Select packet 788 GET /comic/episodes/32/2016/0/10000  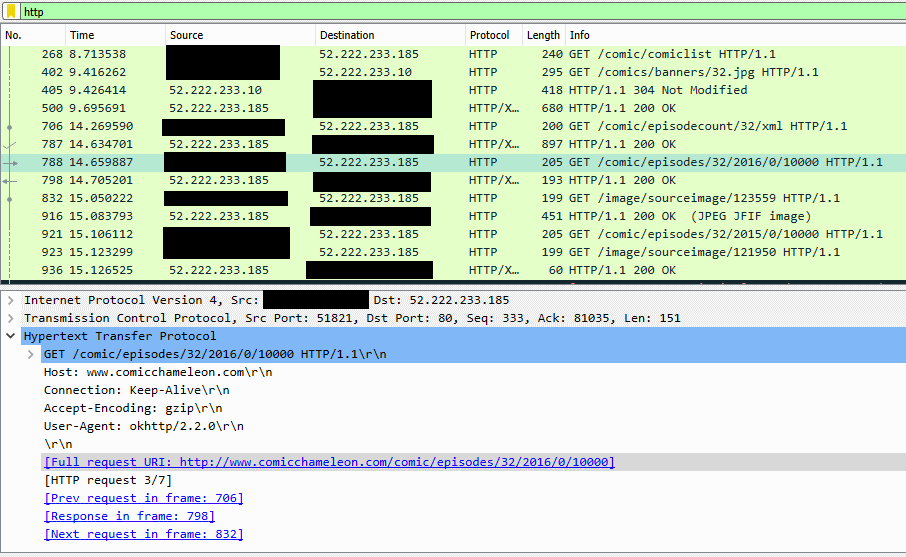point(453,162)
